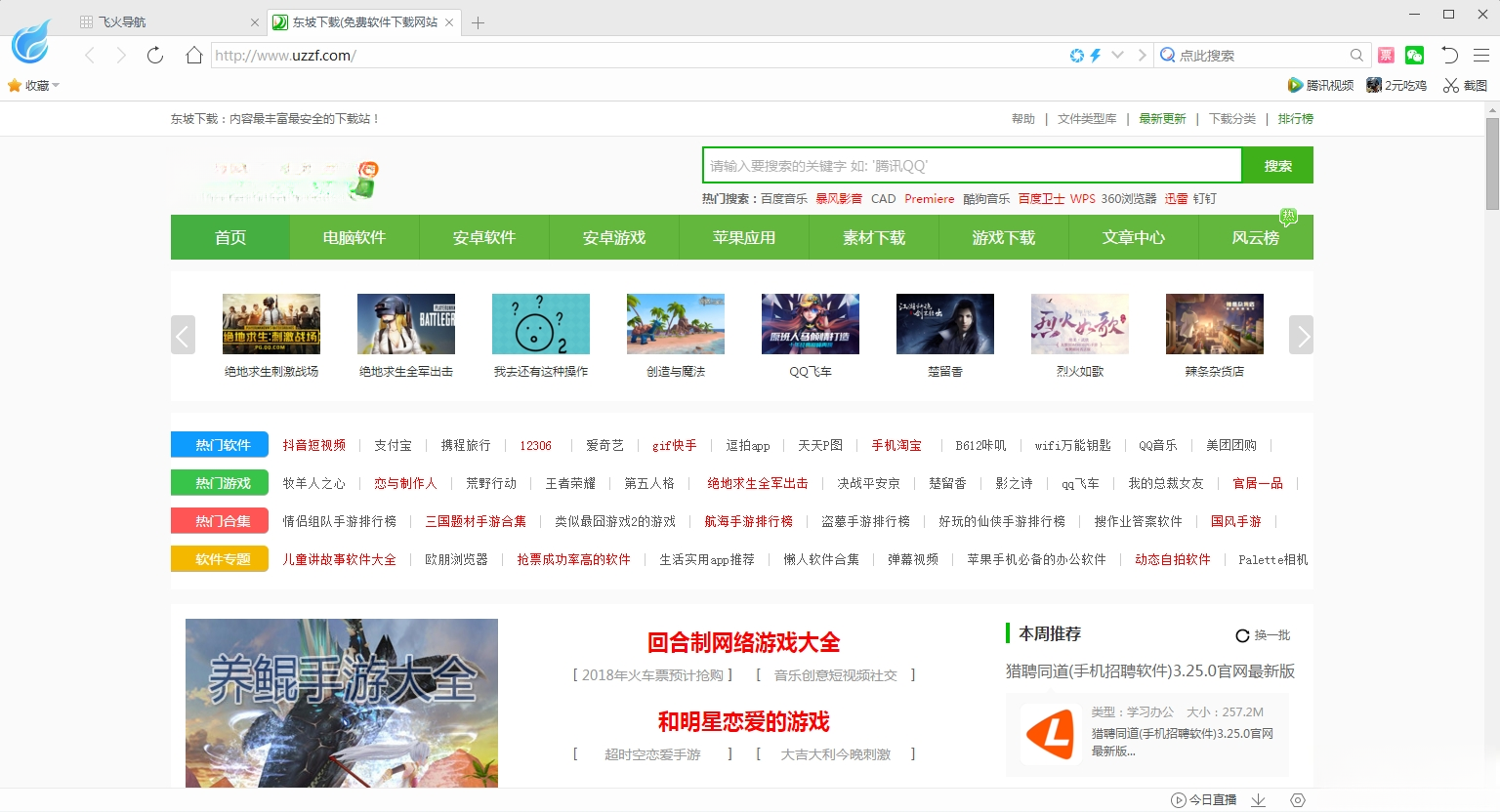The width and height of the screenshot is (1500, 812).
Task: Click the browser forward arrow
Action: [121, 56]
